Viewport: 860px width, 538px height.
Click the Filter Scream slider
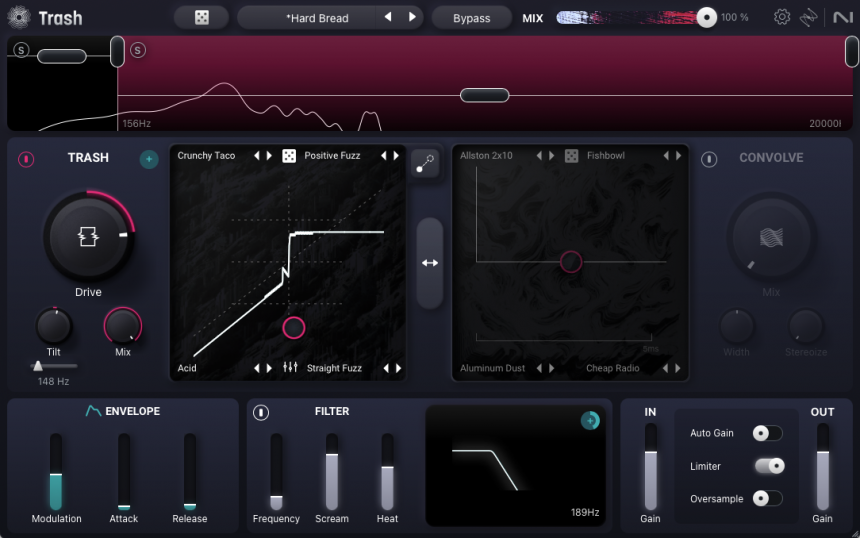(332, 472)
